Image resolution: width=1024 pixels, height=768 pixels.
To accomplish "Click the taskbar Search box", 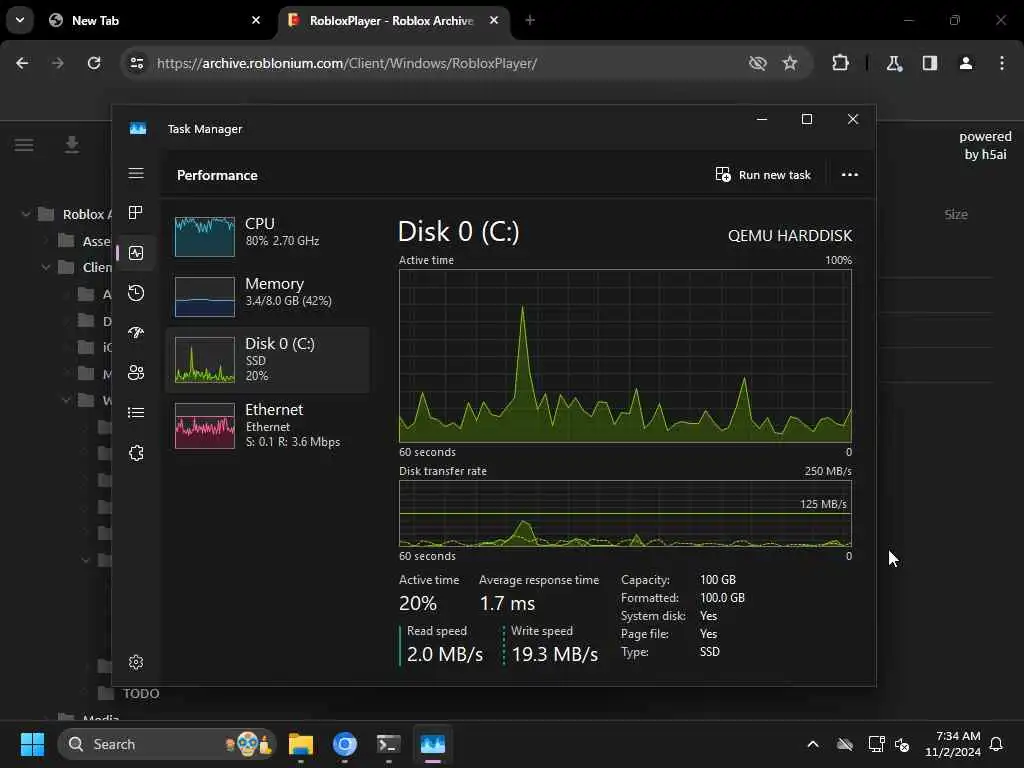I will (167, 744).
